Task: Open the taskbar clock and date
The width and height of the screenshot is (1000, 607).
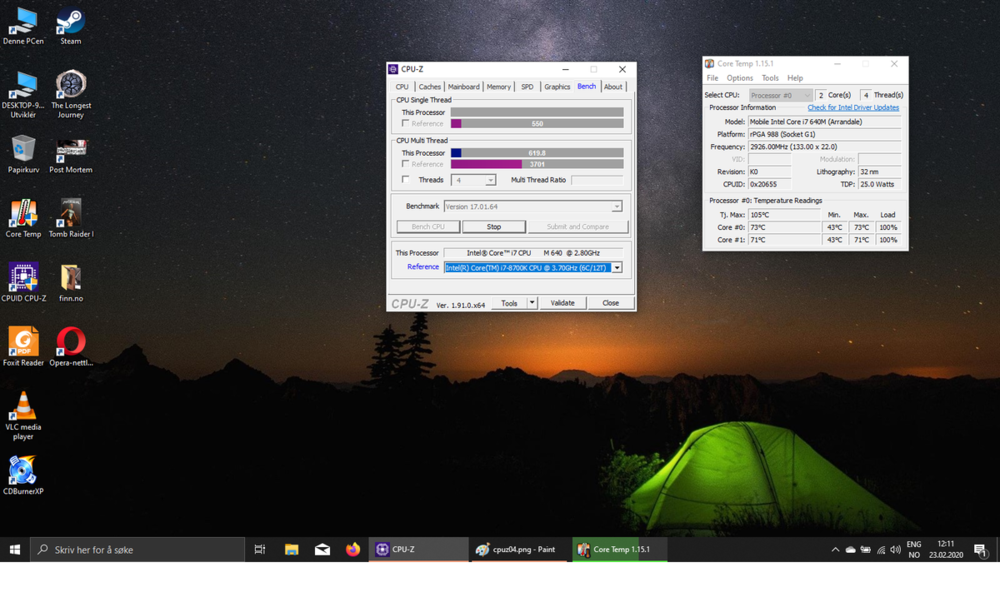Action: 946,549
